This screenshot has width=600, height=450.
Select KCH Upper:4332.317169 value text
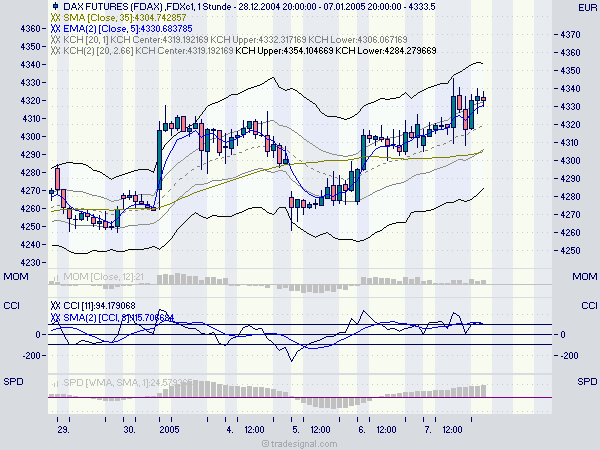coord(258,40)
